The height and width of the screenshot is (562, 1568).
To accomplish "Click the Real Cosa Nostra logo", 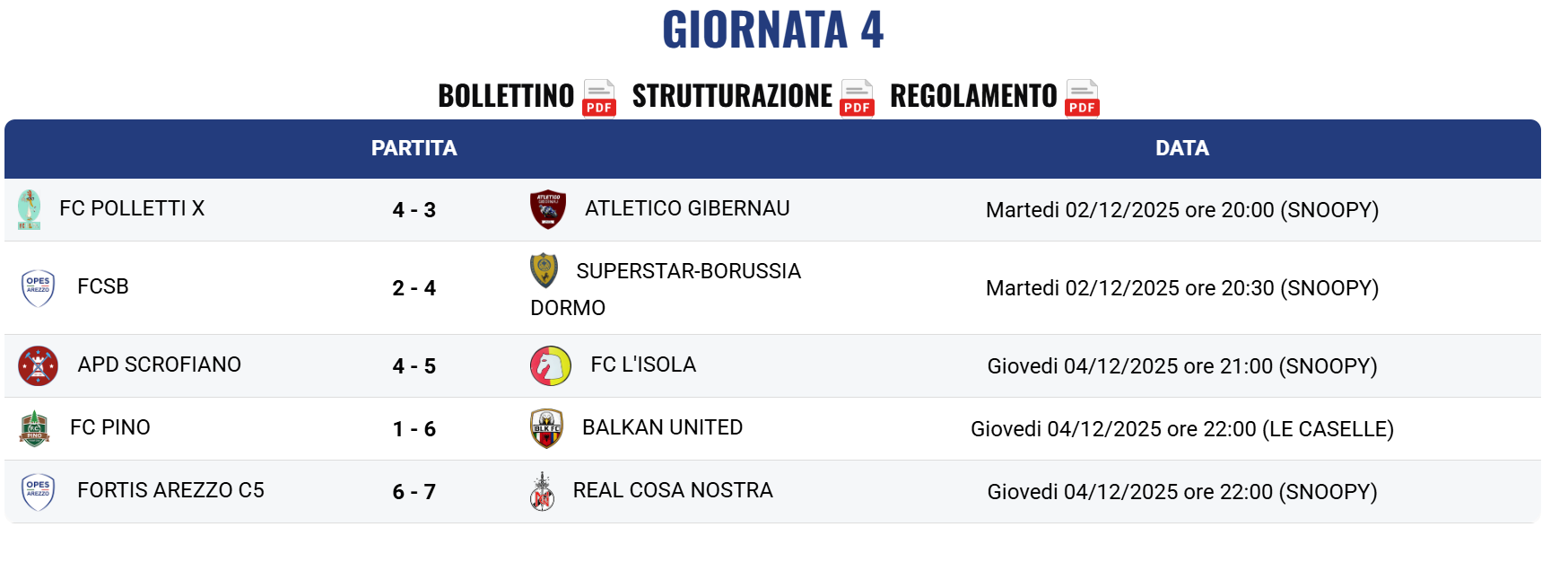I will pos(542,491).
